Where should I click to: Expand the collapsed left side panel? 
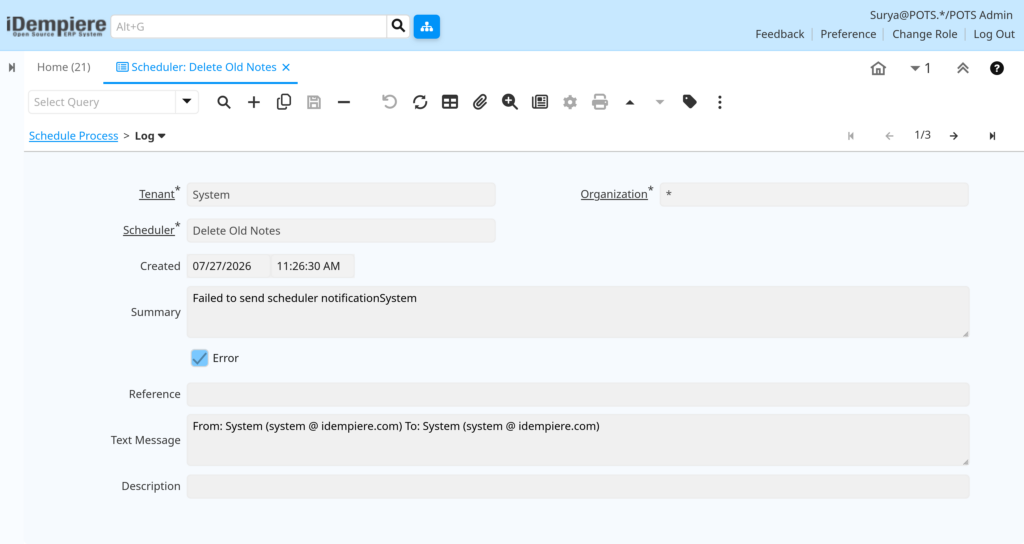[x=12, y=67]
